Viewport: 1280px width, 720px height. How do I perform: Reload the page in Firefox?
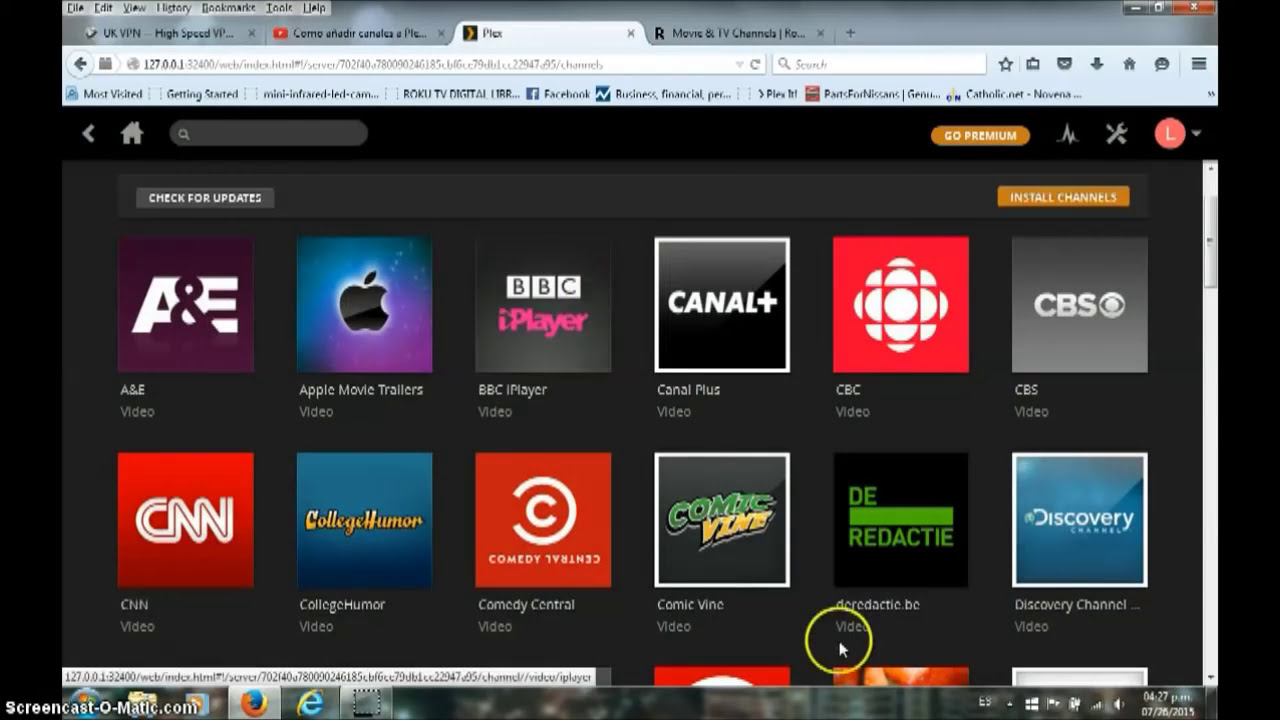pos(755,64)
